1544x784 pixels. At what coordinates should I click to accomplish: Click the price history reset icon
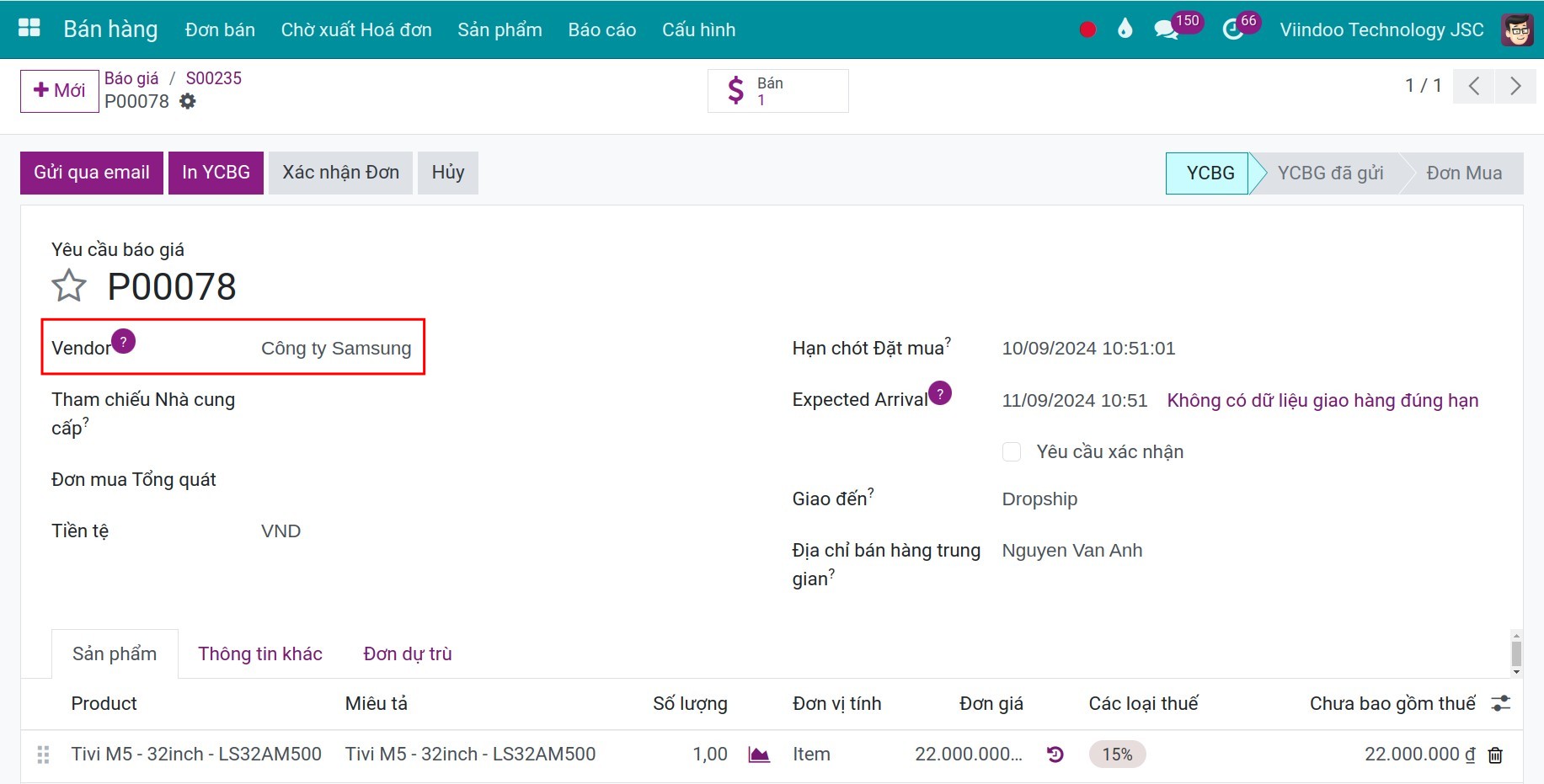1055,755
